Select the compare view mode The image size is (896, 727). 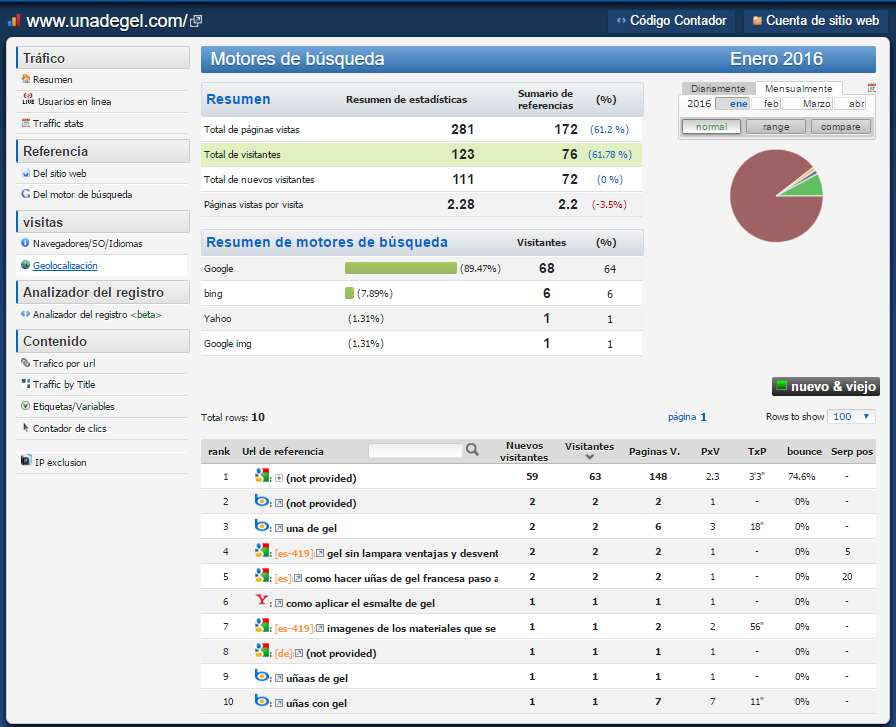[841, 126]
